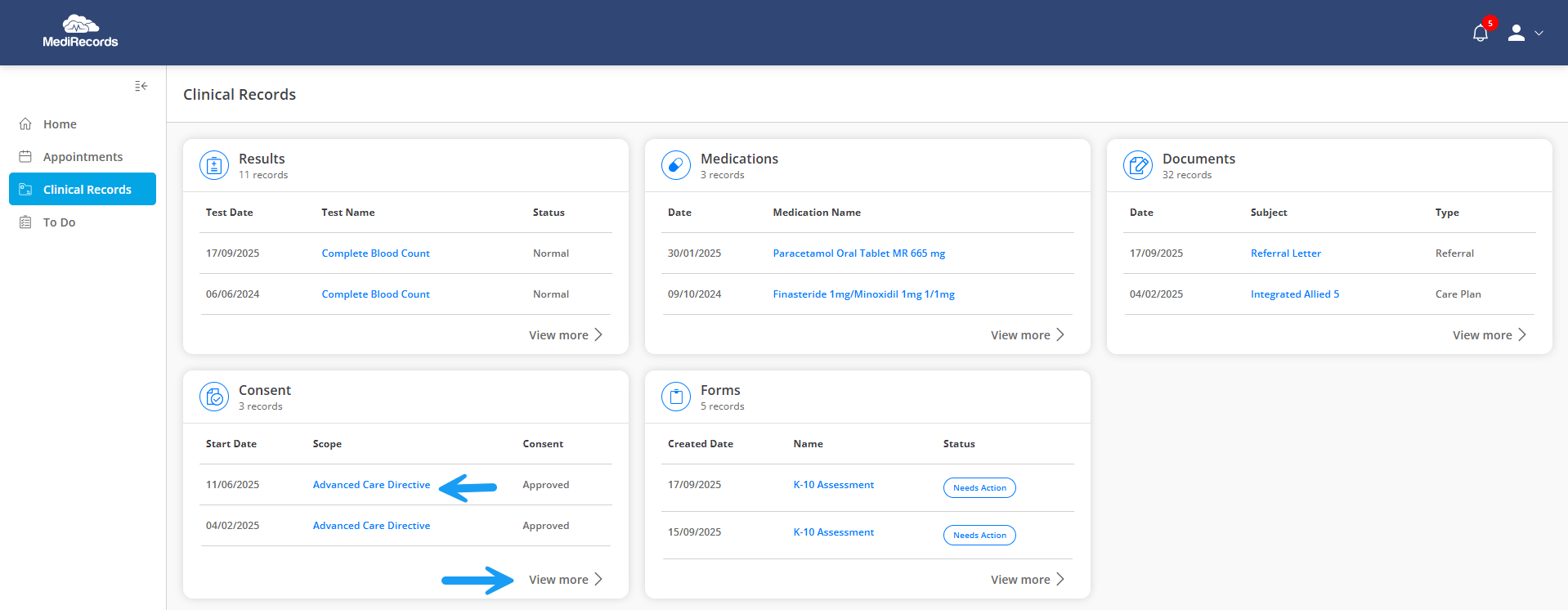Open the Referral Letter document
Viewport: 1568px width, 610px height.
pos(1285,253)
